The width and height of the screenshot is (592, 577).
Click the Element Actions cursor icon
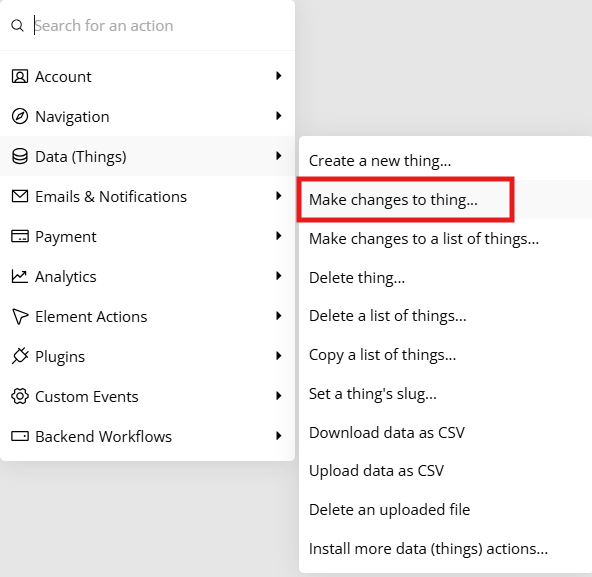pyautogui.click(x=20, y=316)
